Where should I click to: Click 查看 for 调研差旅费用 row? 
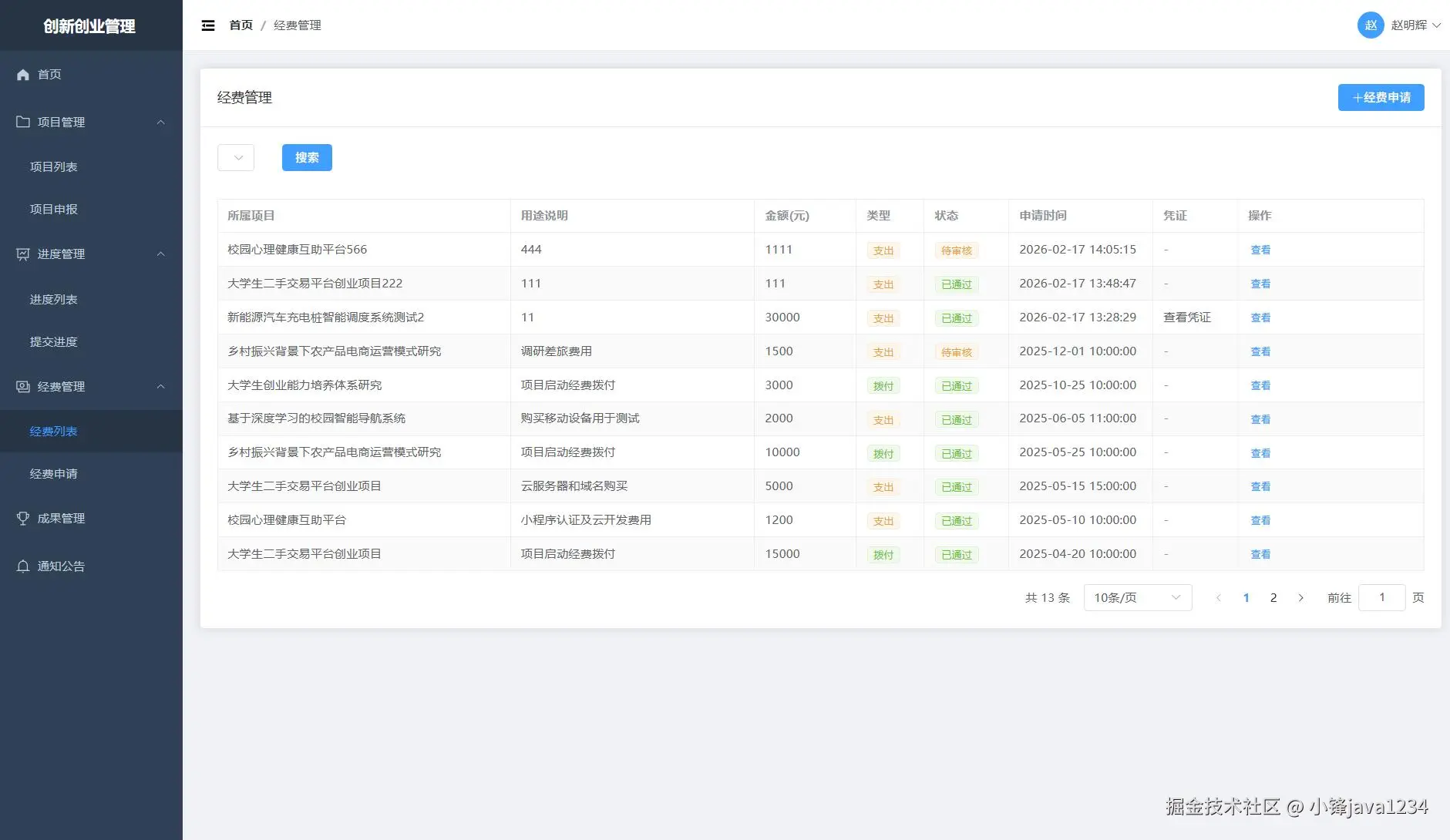click(x=1260, y=352)
